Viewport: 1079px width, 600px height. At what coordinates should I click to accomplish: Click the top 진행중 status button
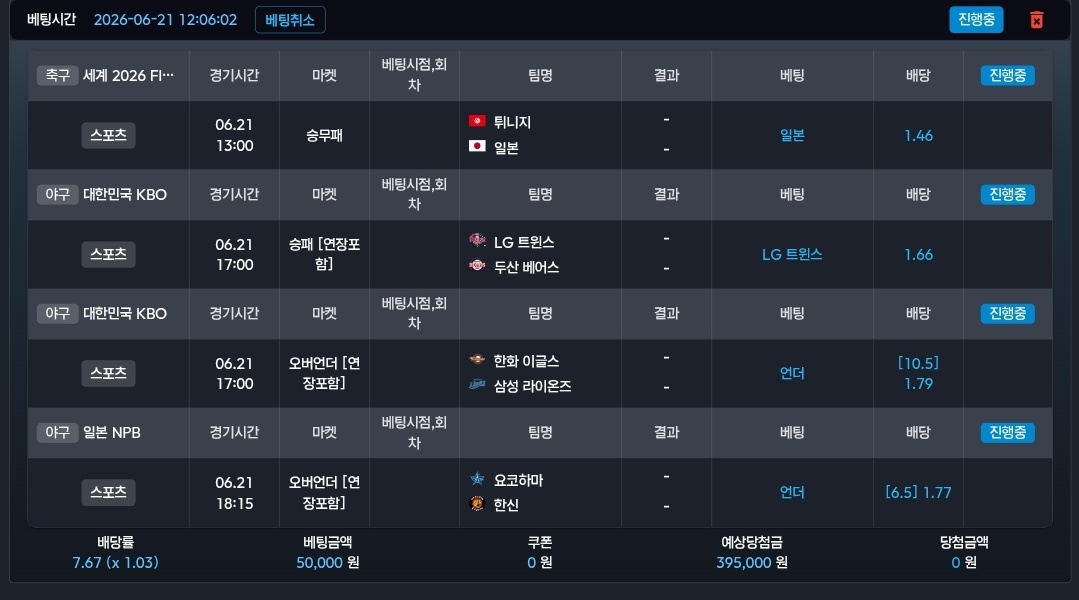(976, 19)
